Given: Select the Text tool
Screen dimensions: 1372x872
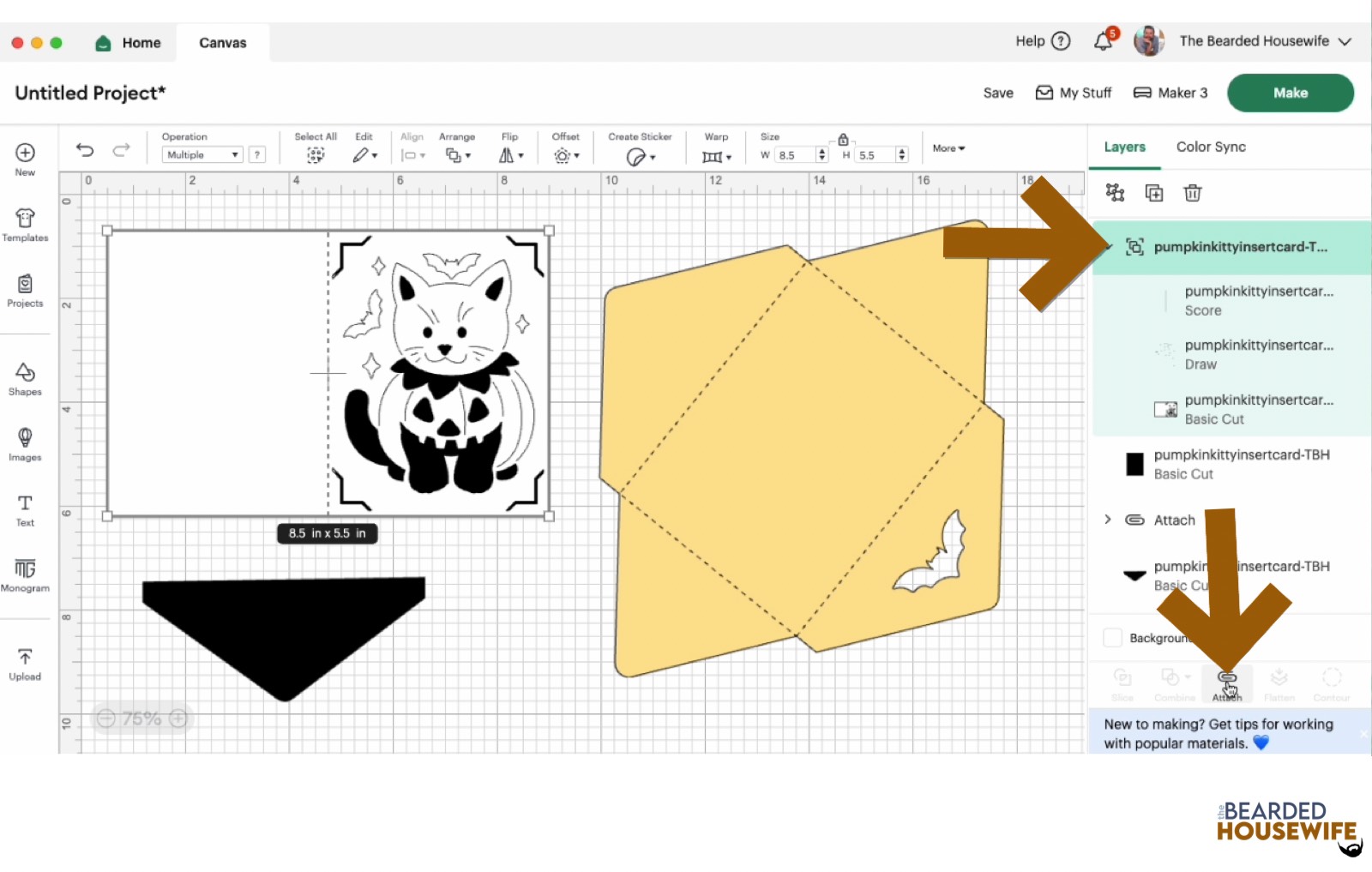Looking at the screenshot, I should coord(25,509).
